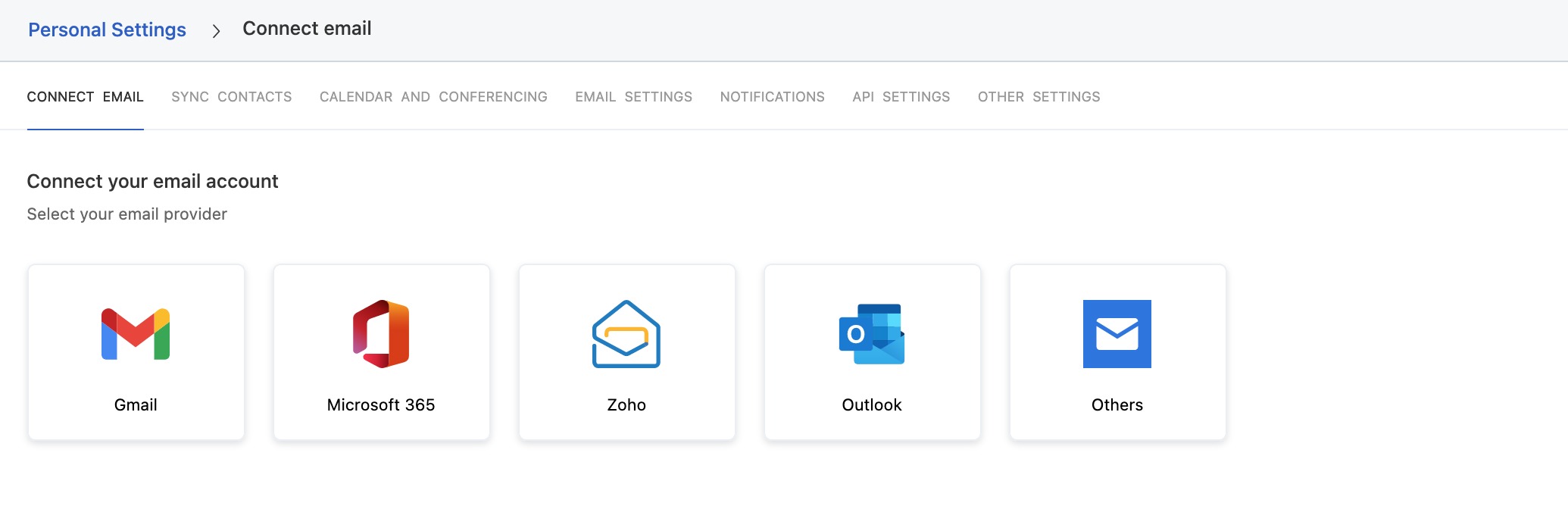Click the Microsoft 365 Office logo
Screen dimensions: 1568x509
[x=381, y=334]
